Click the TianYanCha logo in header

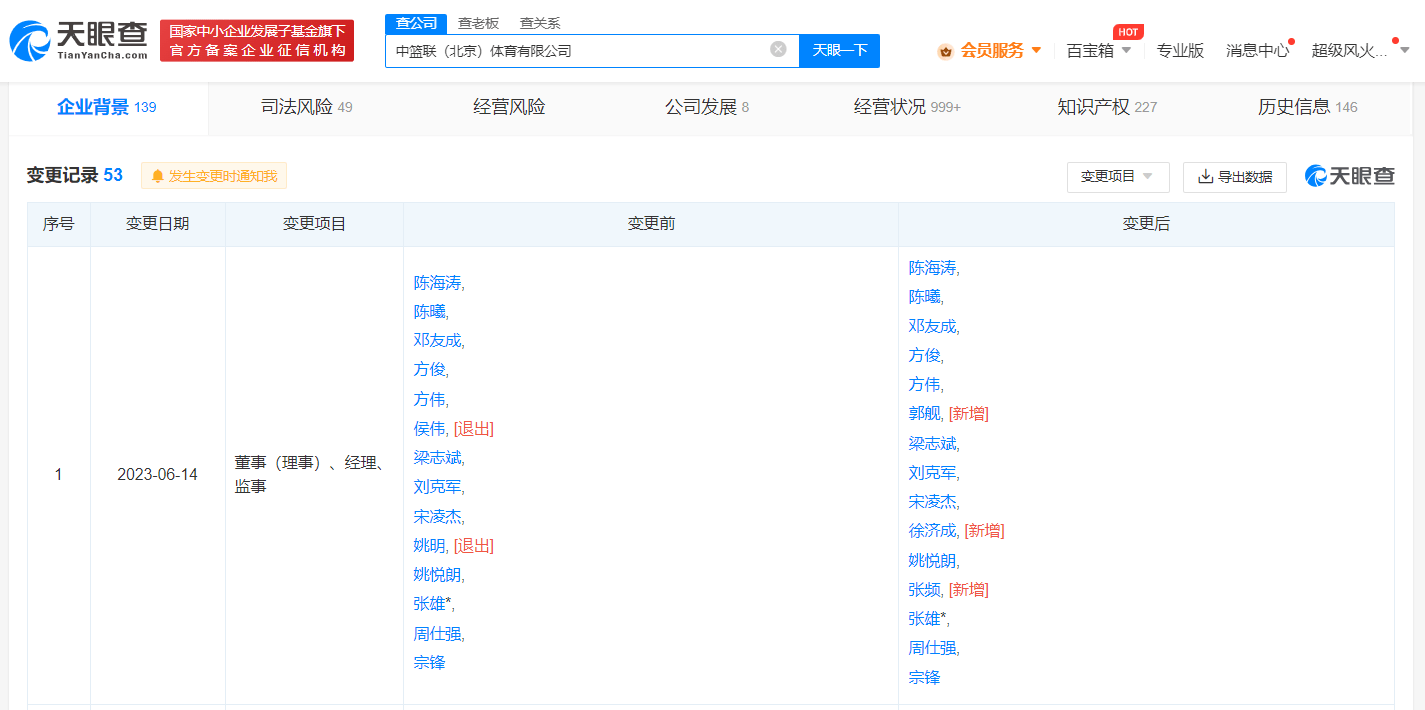tap(79, 41)
